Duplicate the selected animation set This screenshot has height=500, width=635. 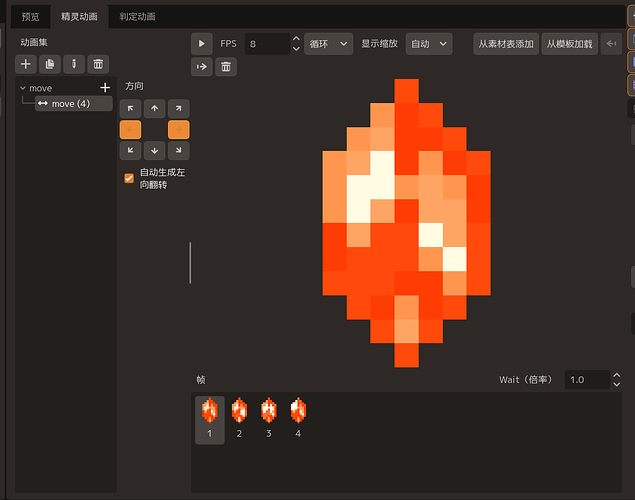50,64
